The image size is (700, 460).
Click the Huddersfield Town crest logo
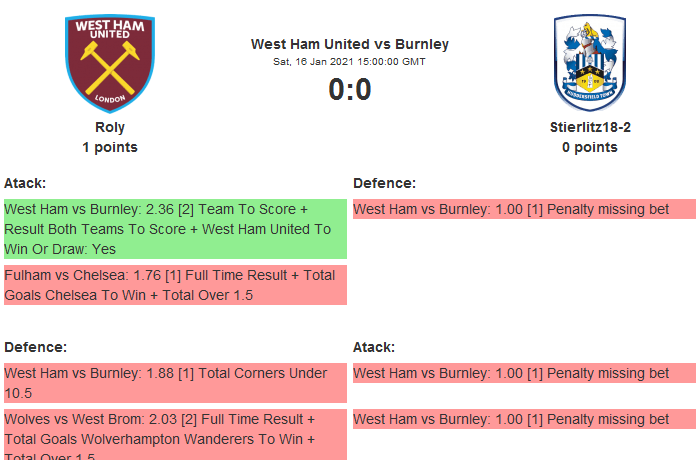pyautogui.click(x=590, y=63)
